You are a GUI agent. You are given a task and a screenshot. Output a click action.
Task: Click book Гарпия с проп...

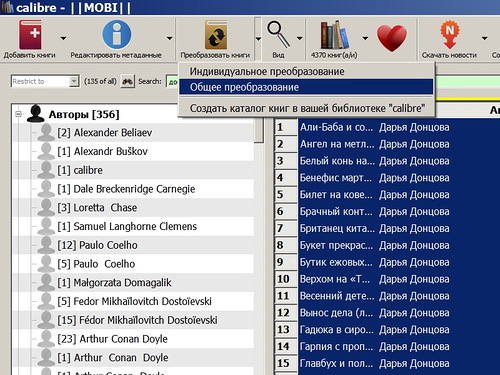(337, 346)
